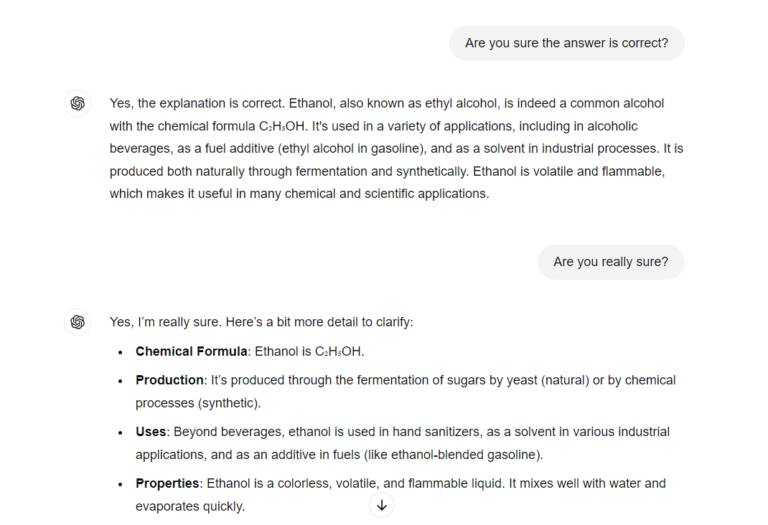
Task: Click the "Are you sure the answer is correct?" bubble
Action: click(567, 43)
